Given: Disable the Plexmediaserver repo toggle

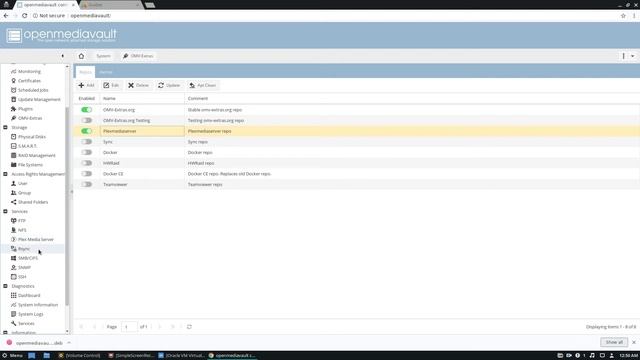Looking at the screenshot, I should coord(86,131).
